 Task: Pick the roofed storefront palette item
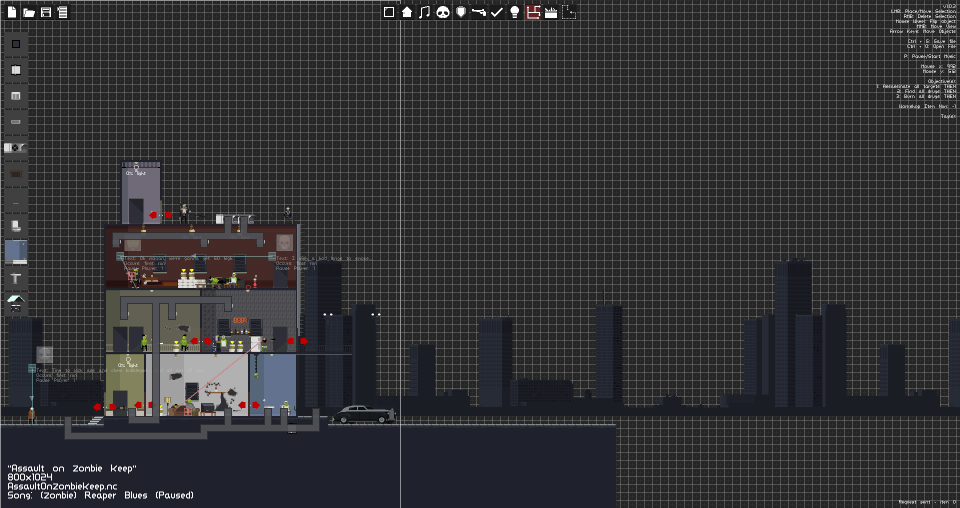click(16, 302)
